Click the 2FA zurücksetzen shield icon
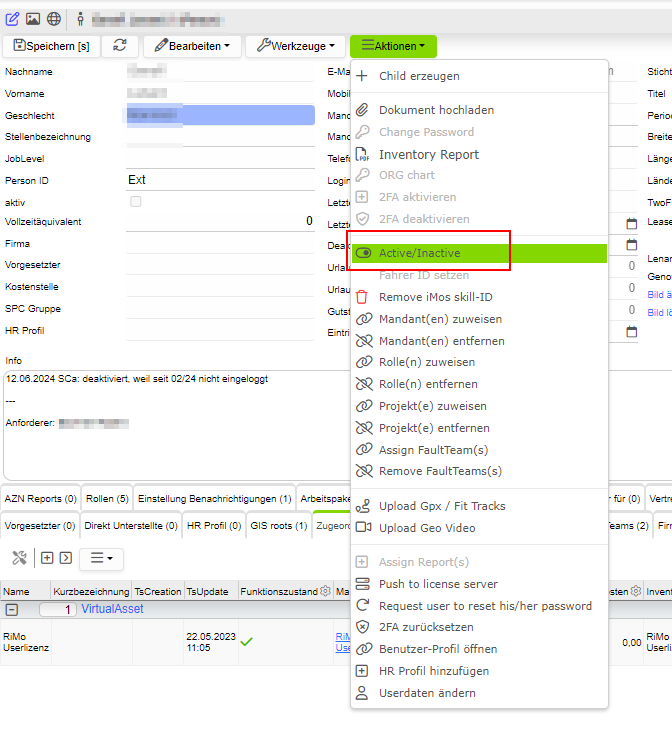This screenshot has width=672, height=737. pos(362,627)
